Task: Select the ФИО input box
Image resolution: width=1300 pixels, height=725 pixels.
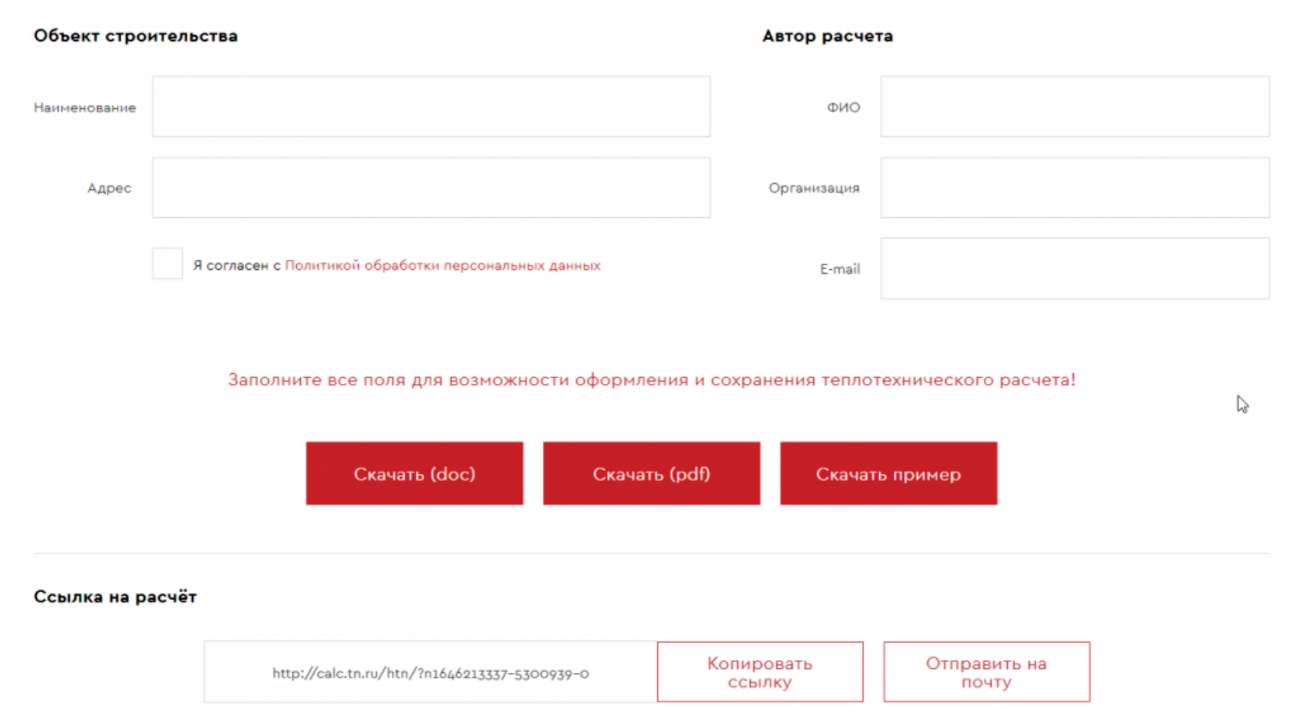Action: (1075, 106)
